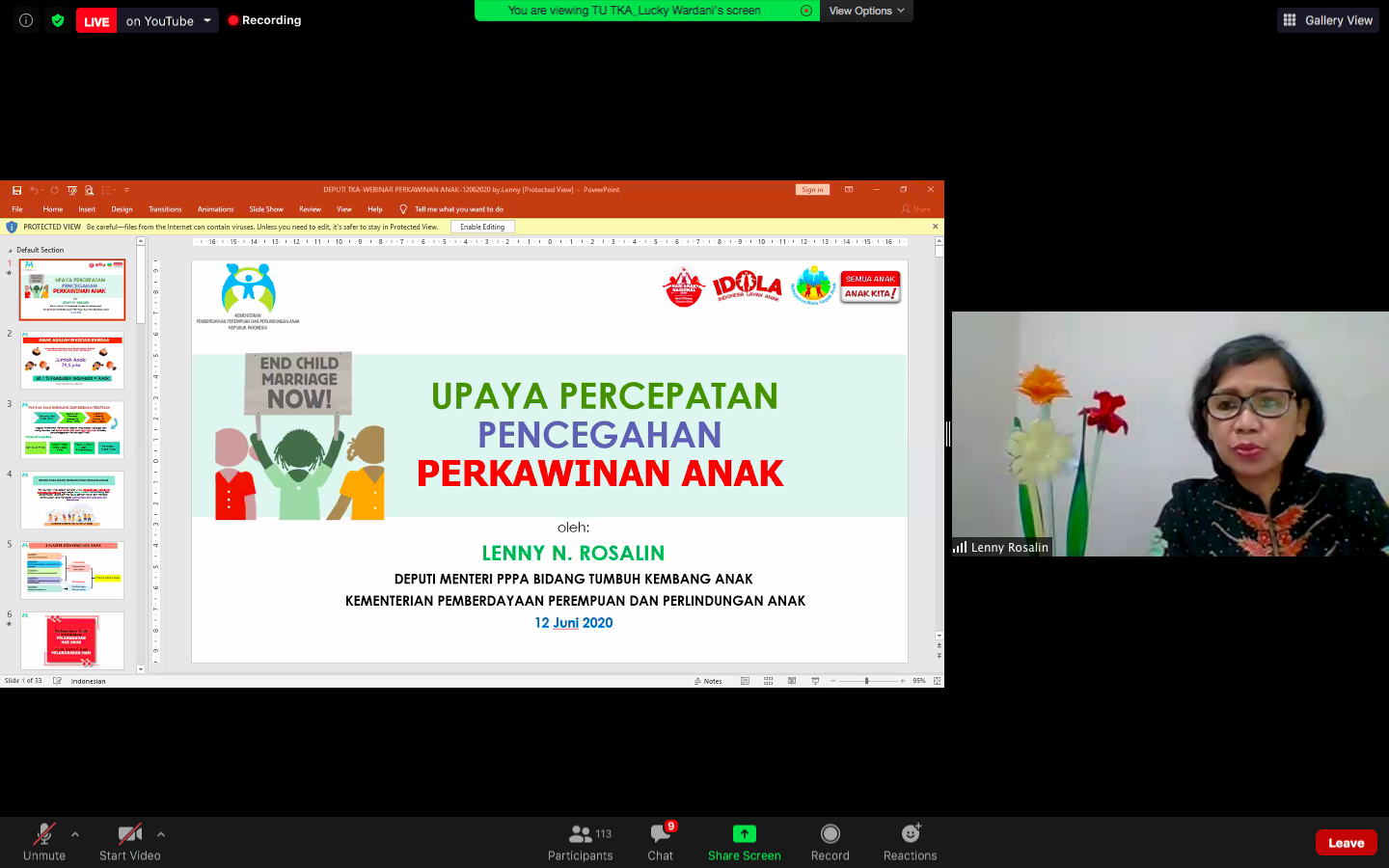Select slide 4 thumbnail in the panel

pos(72,500)
